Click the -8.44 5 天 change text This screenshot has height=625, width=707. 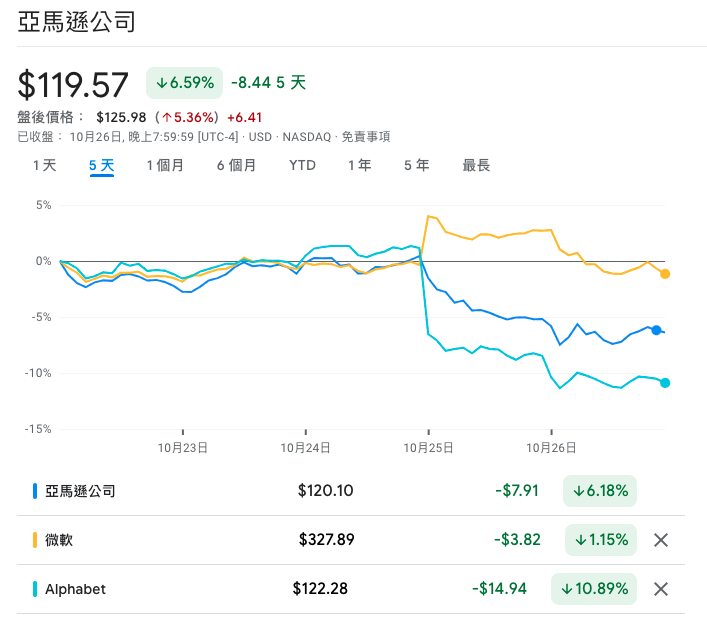coord(269,83)
